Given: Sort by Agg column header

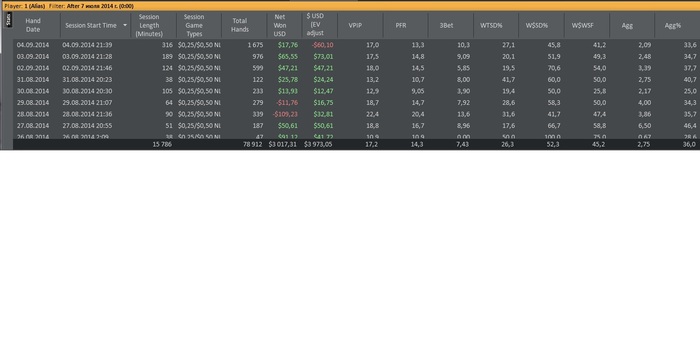Looking at the screenshot, I should (x=627, y=25).
